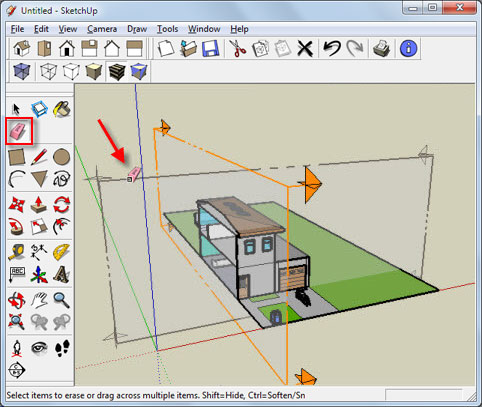Select the Protractor tool

pos(62,252)
